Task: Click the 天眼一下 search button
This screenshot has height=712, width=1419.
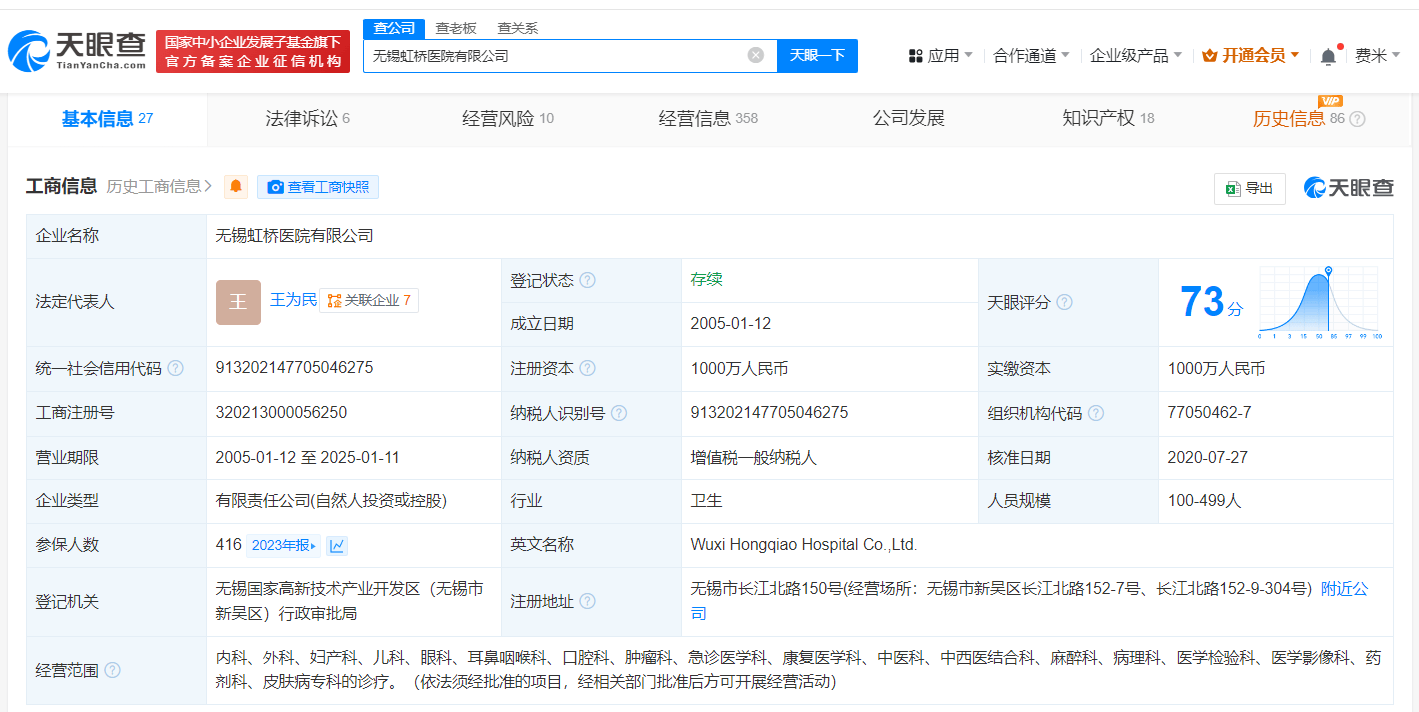Action: [x=817, y=55]
